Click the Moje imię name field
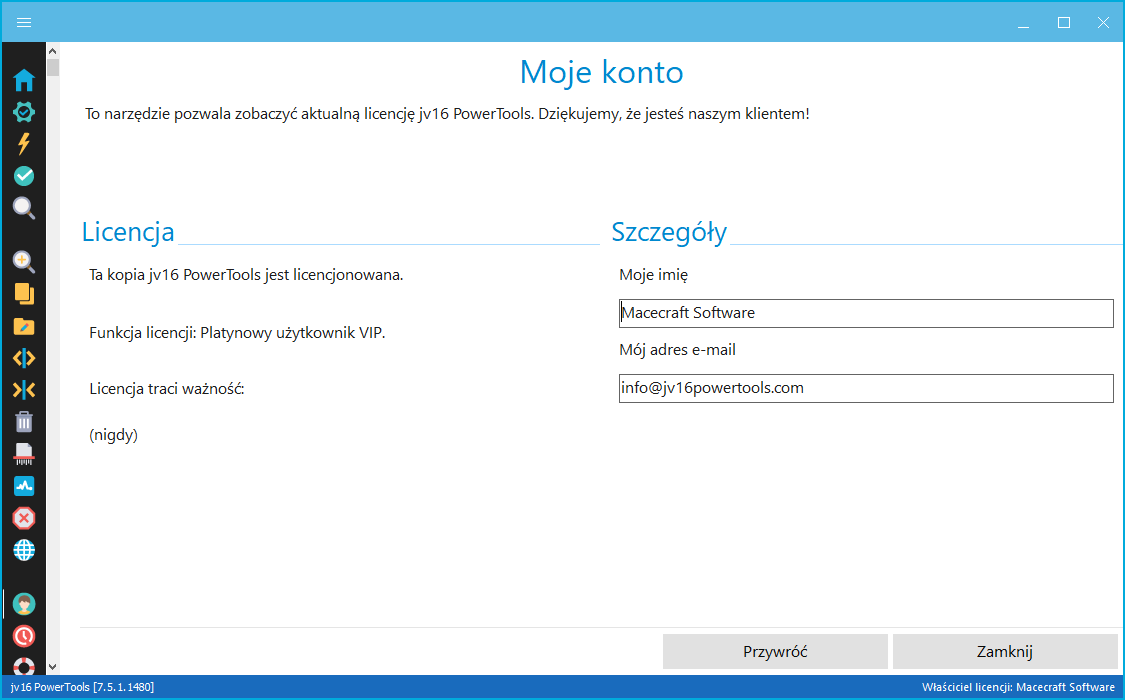1125x700 pixels. (866, 313)
